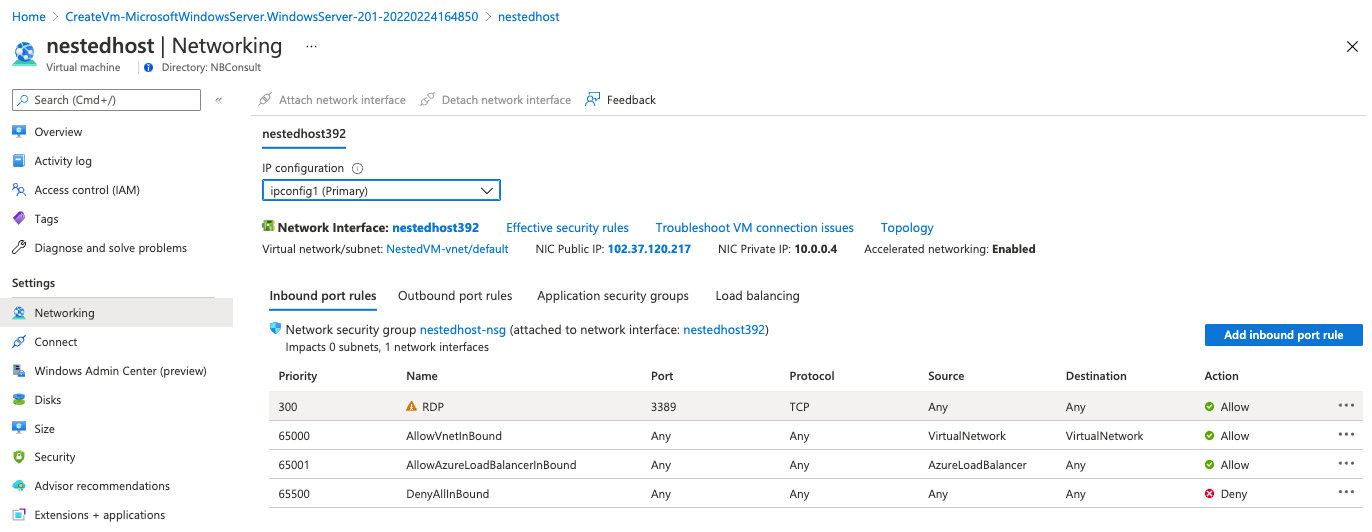Click the Security shield icon in sidebar

coord(19,457)
